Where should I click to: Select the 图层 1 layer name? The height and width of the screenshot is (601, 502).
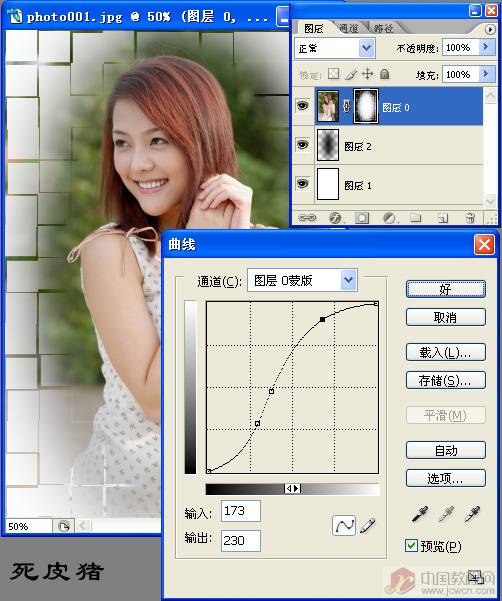(358, 186)
